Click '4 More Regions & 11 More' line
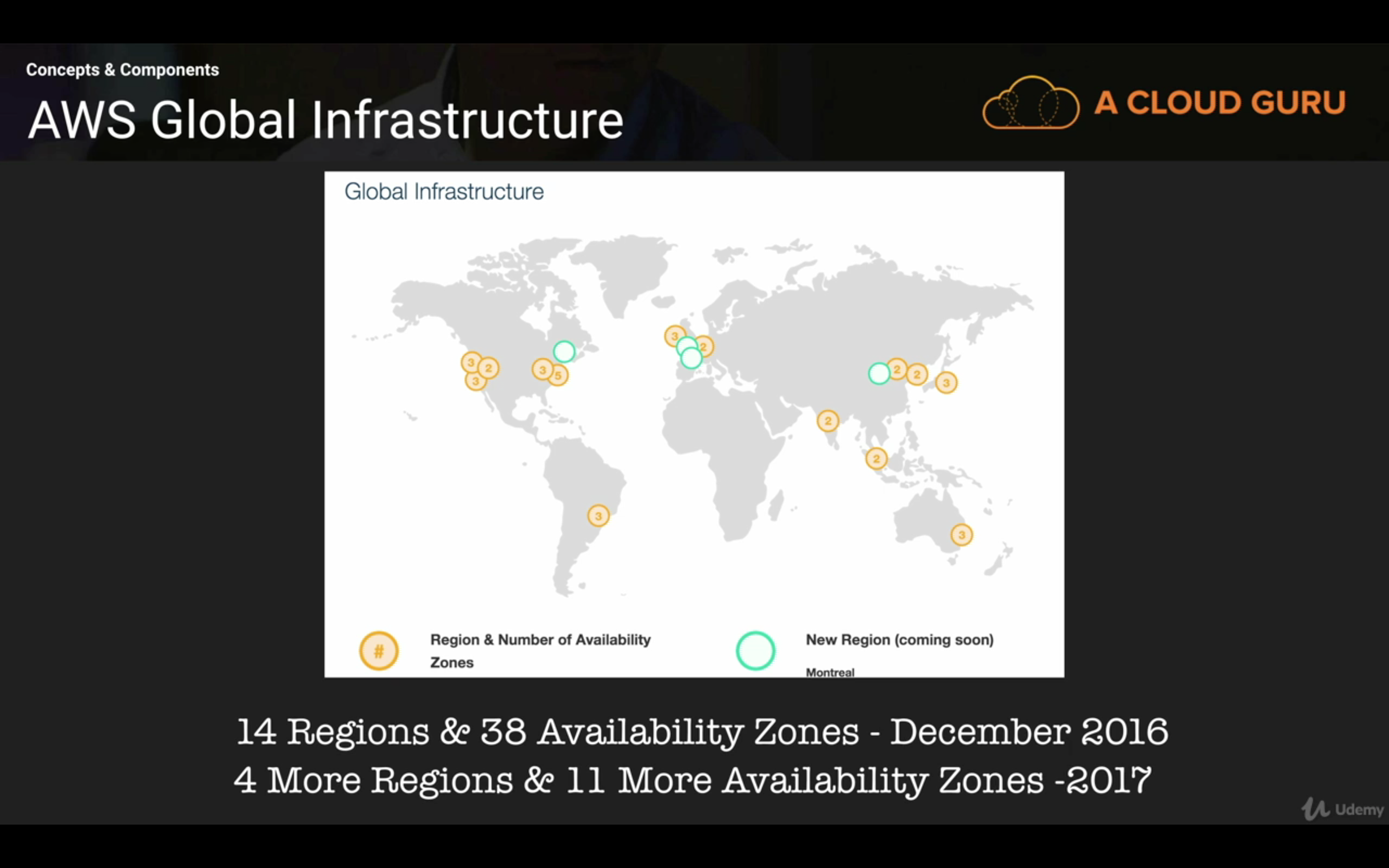 click(x=692, y=780)
